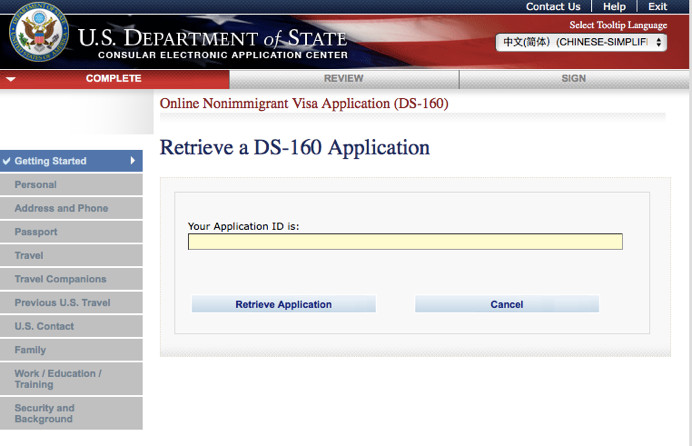Click the Getting Started checkmark icon

(6, 161)
